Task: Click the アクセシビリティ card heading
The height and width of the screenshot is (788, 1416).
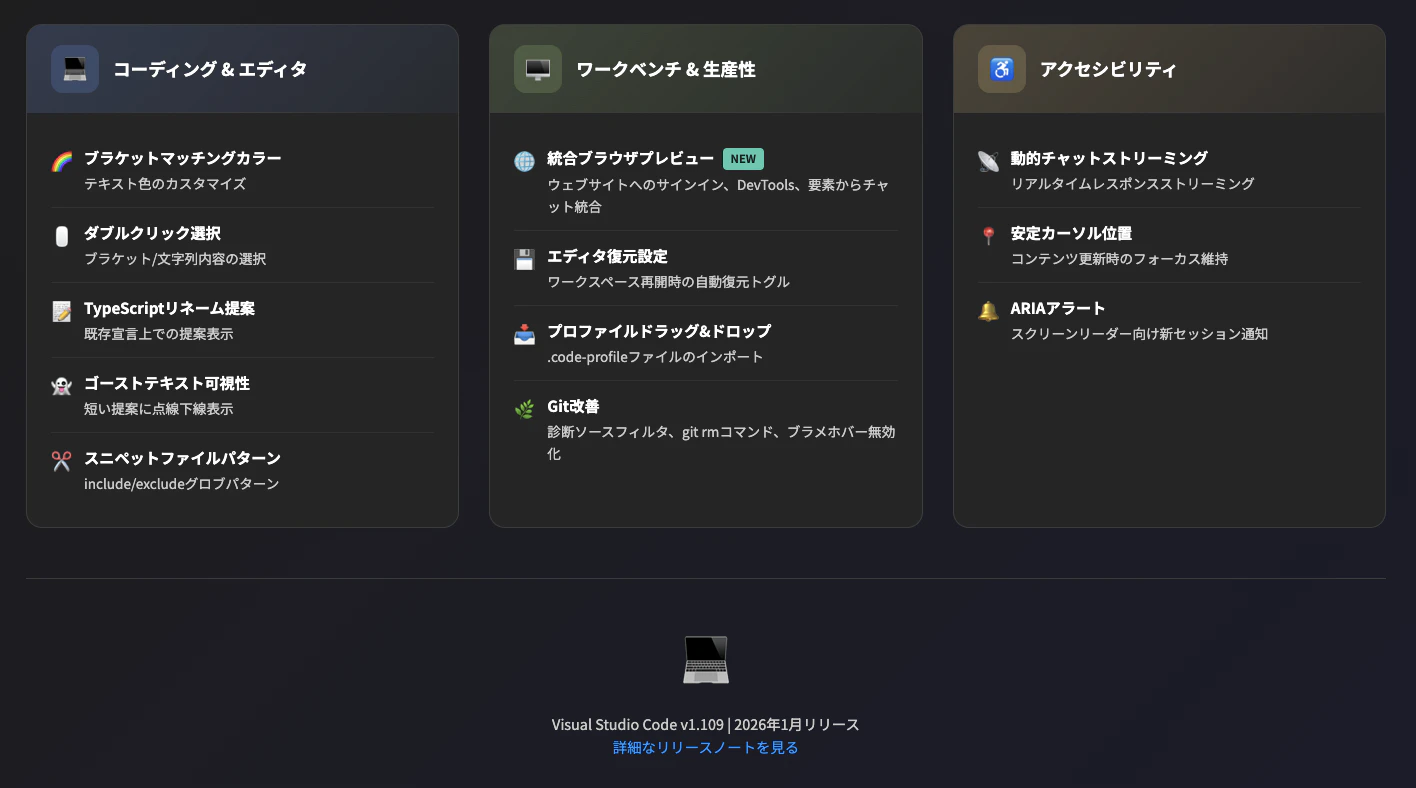Action: point(1108,69)
